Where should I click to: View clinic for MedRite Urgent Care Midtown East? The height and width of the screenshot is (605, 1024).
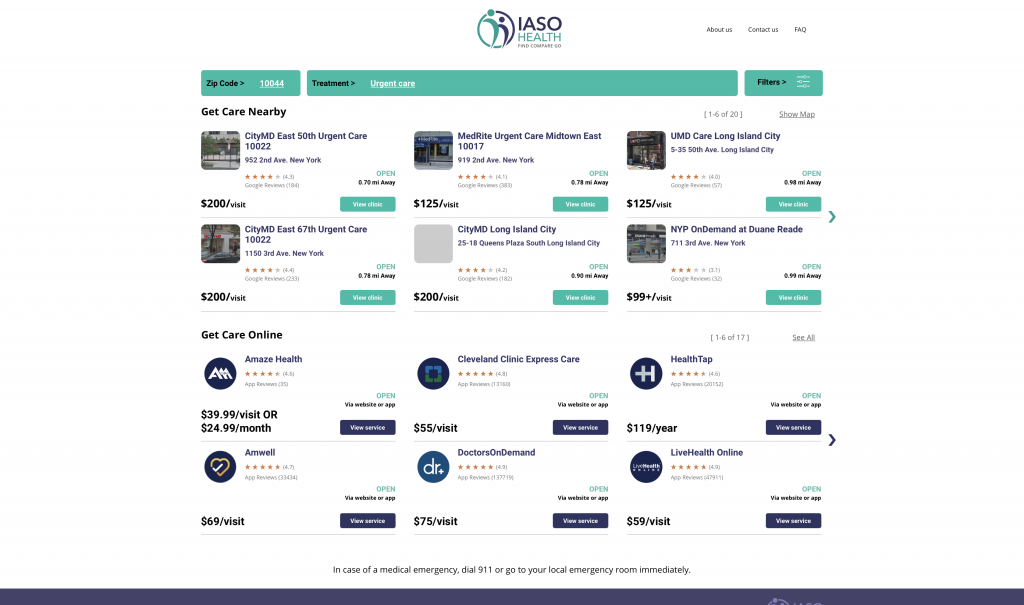coord(581,204)
